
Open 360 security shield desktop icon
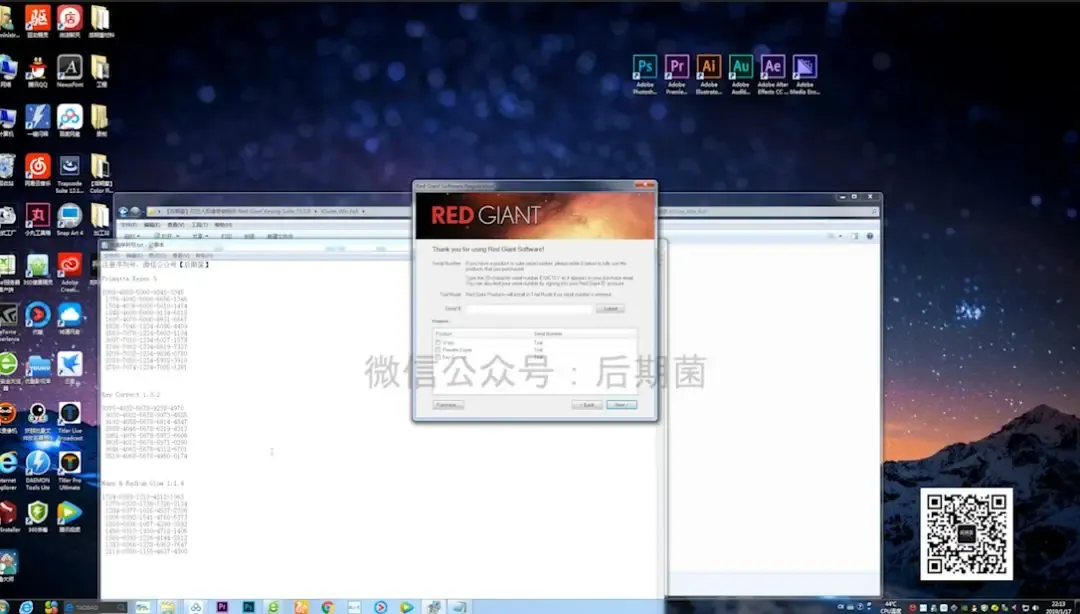(37, 517)
